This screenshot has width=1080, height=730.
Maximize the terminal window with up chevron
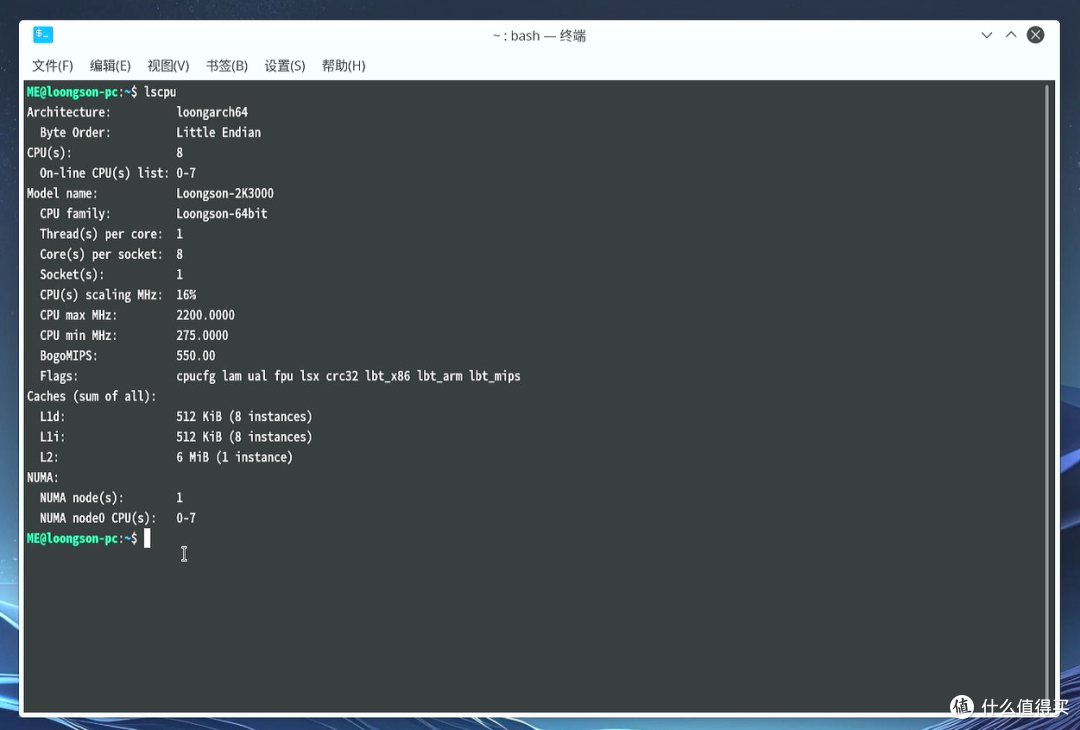click(1010, 35)
